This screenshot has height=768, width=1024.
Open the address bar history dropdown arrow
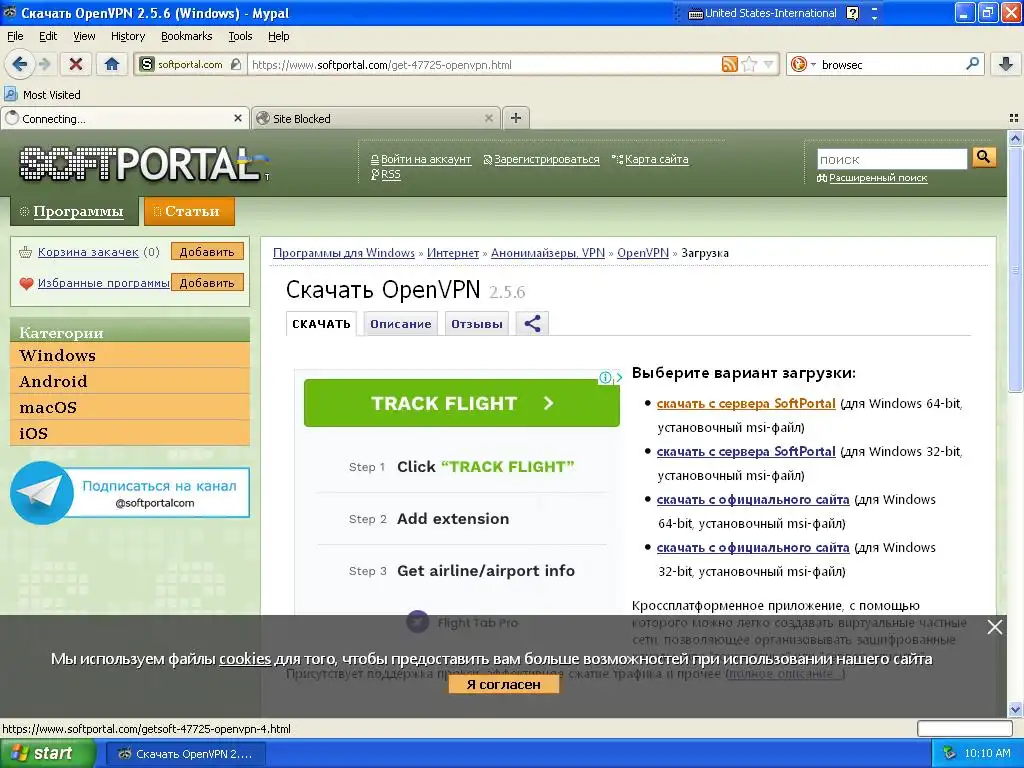coord(768,64)
